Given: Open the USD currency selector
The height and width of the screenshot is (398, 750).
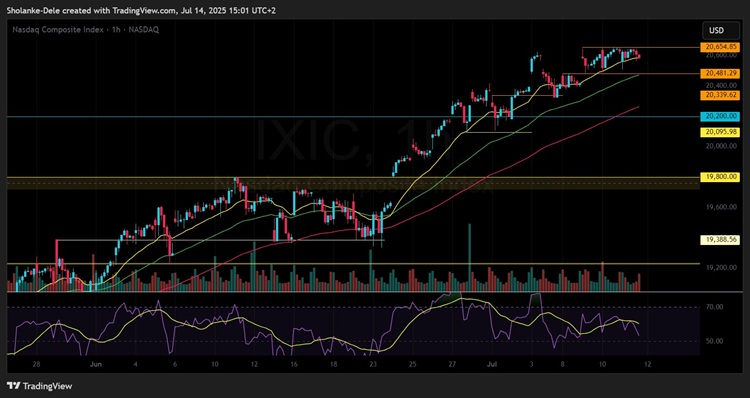Looking at the screenshot, I should tap(717, 31).
